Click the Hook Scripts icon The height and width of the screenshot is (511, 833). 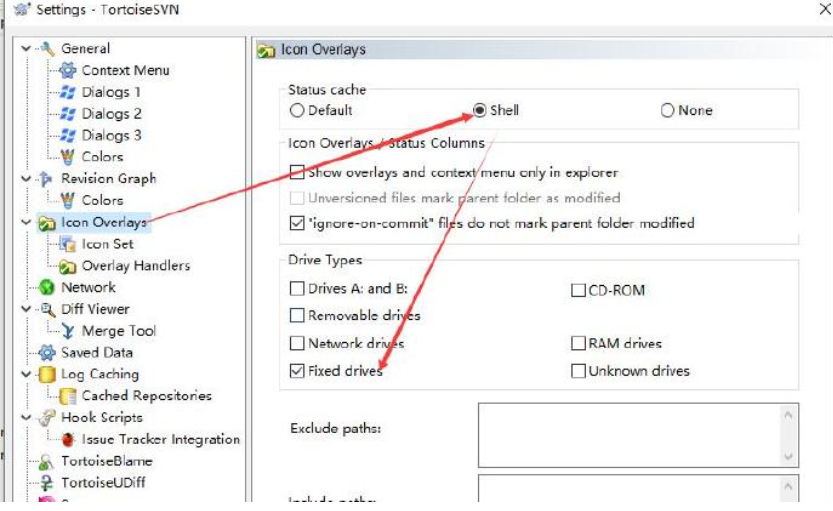click(47, 418)
